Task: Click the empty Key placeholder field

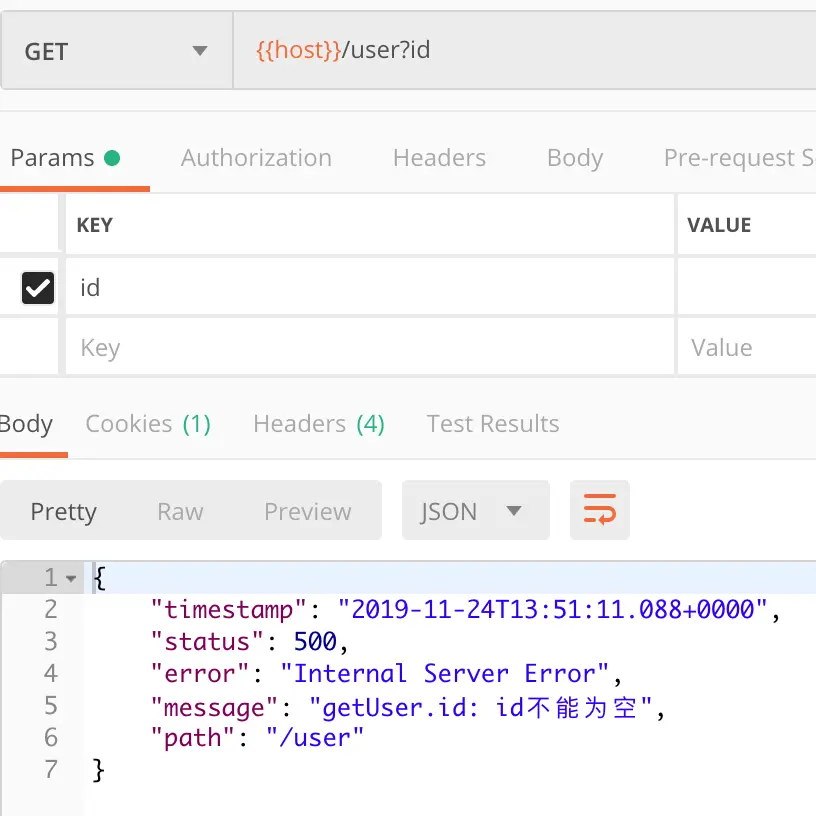Action: tap(370, 348)
